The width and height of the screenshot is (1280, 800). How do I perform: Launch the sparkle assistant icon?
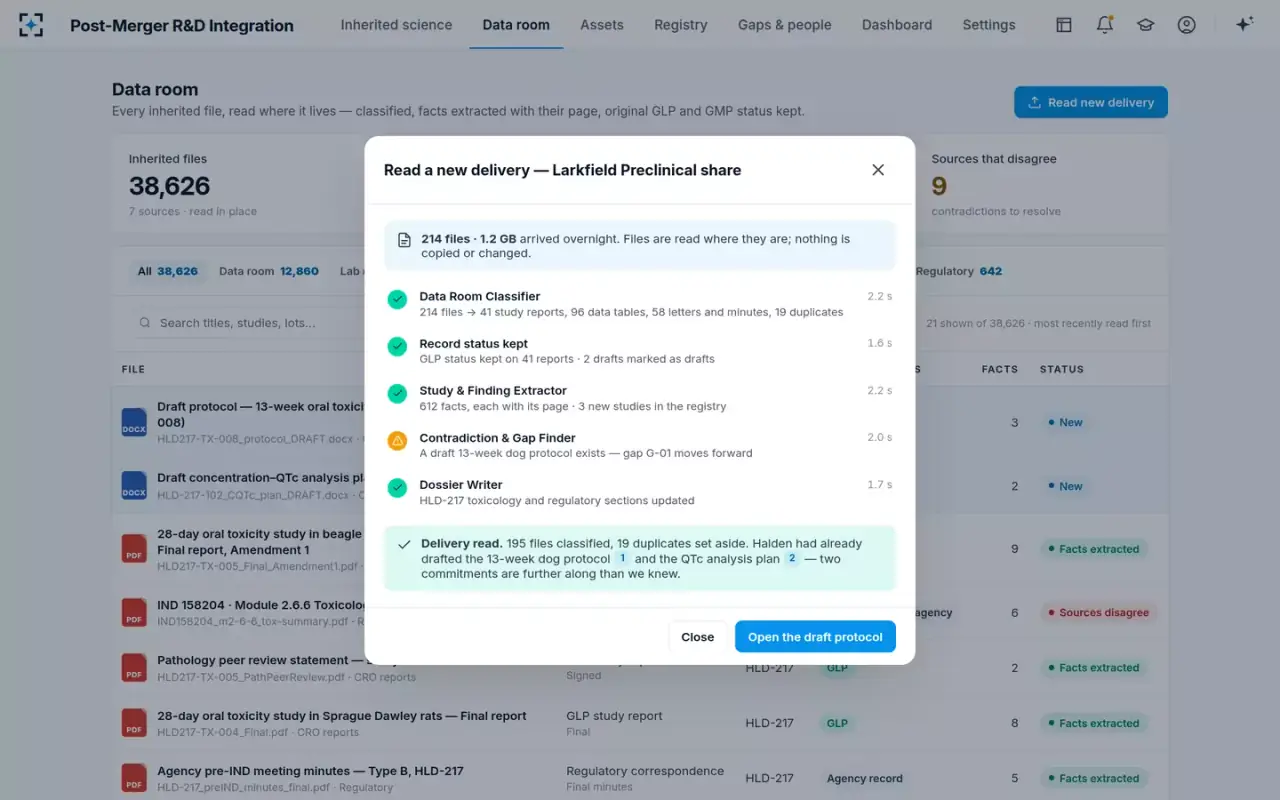coord(1244,25)
